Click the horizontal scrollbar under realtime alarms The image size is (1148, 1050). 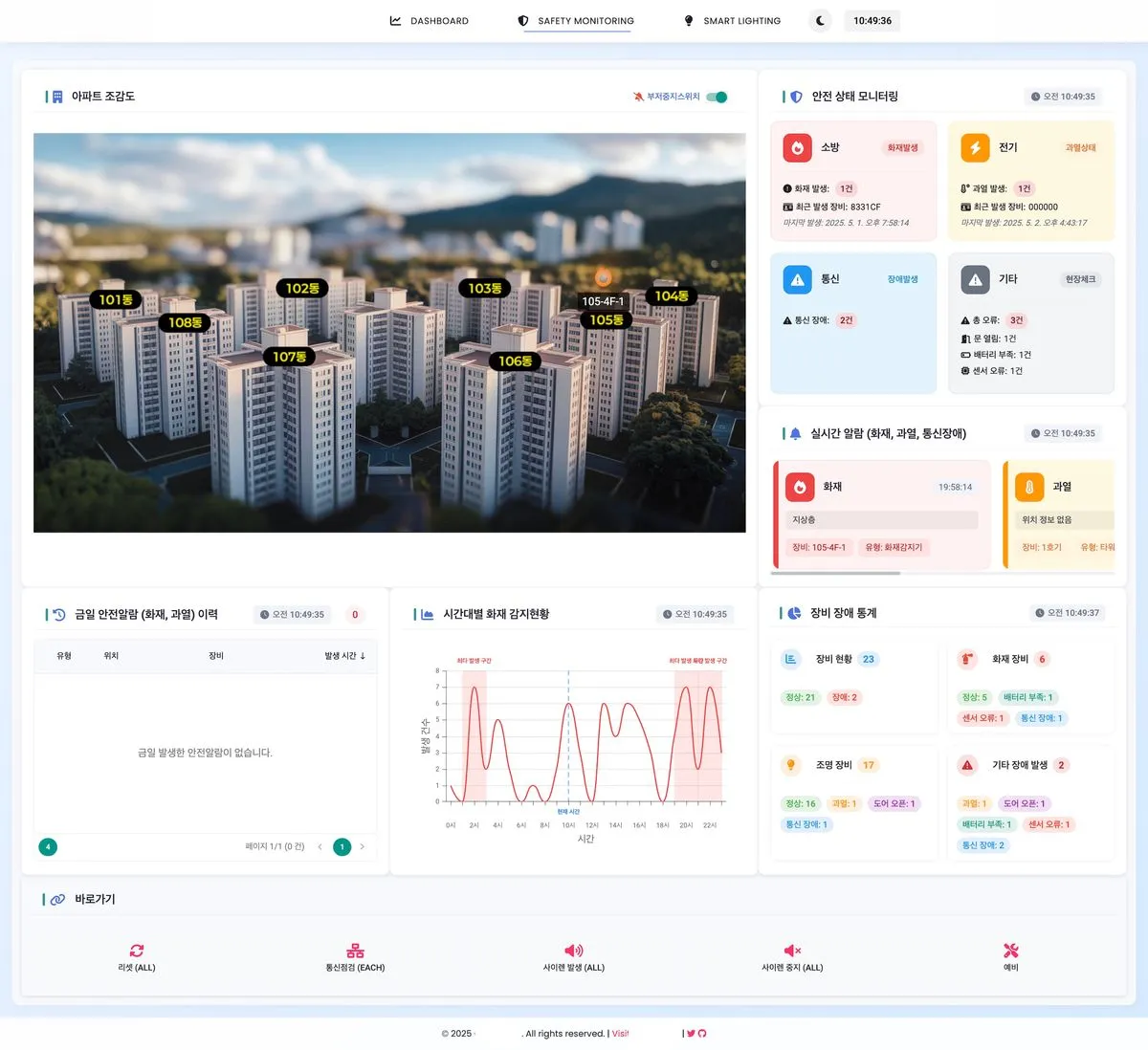click(x=835, y=573)
